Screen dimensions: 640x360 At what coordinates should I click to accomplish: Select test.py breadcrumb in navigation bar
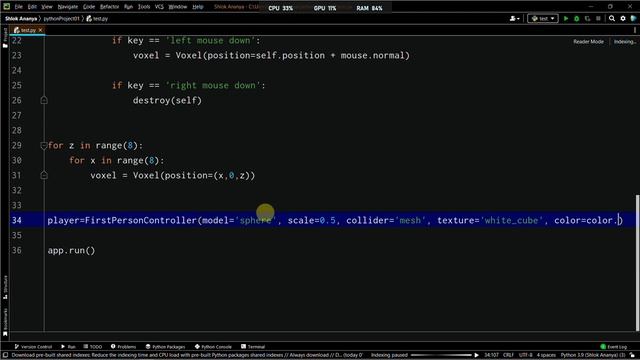pyautogui.click(x=97, y=19)
